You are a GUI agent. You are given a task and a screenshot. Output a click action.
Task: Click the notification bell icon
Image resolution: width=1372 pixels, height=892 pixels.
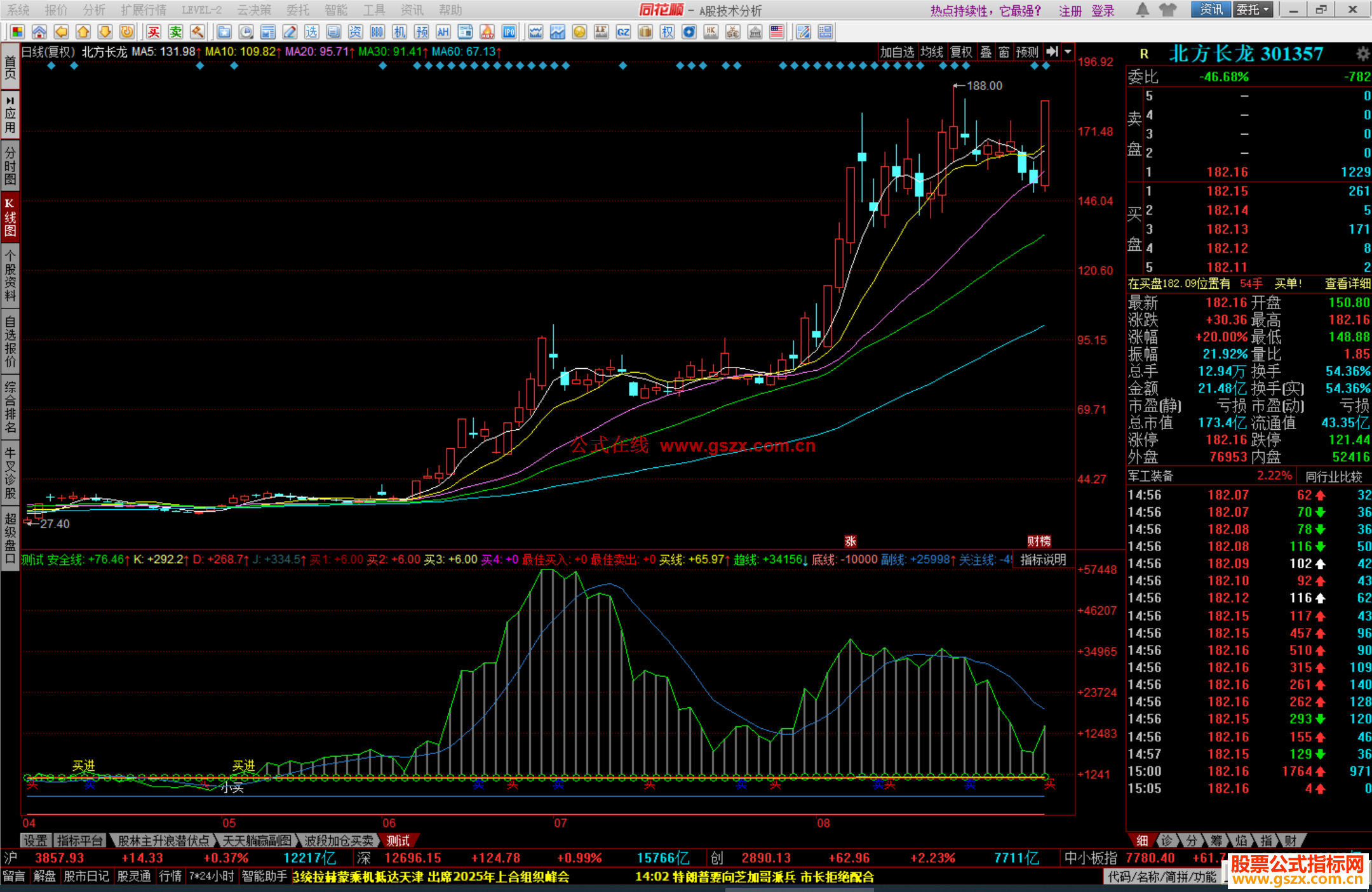[x=1142, y=10]
